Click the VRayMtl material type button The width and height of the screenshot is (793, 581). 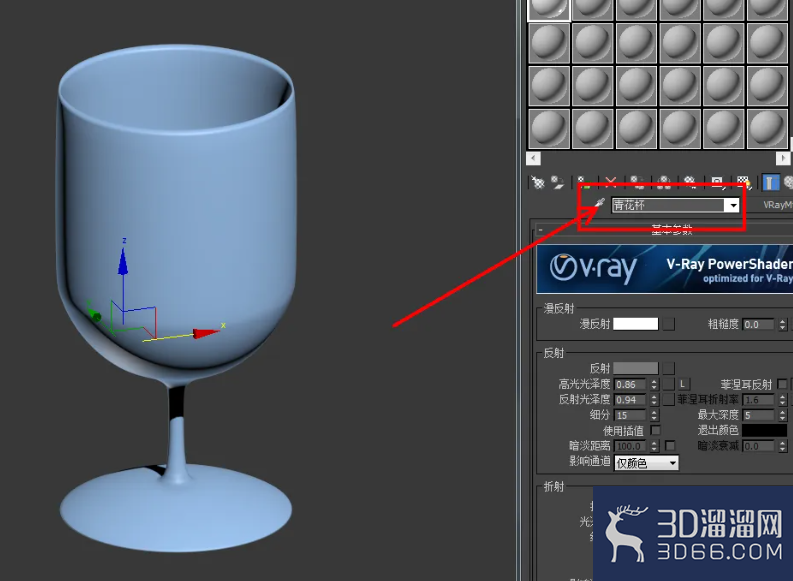pos(777,205)
